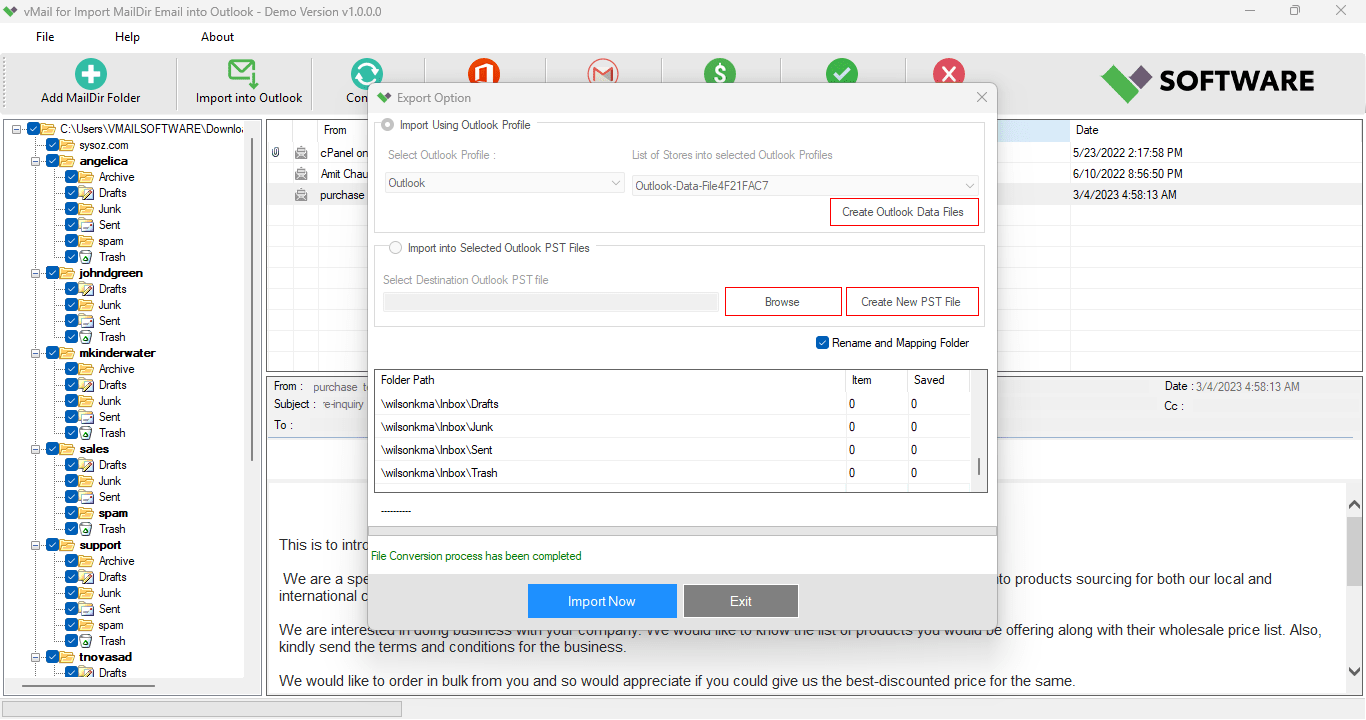This screenshot has height=720, width=1366.
Task: Click the conversion progress bar in dialog
Action: click(682, 531)
